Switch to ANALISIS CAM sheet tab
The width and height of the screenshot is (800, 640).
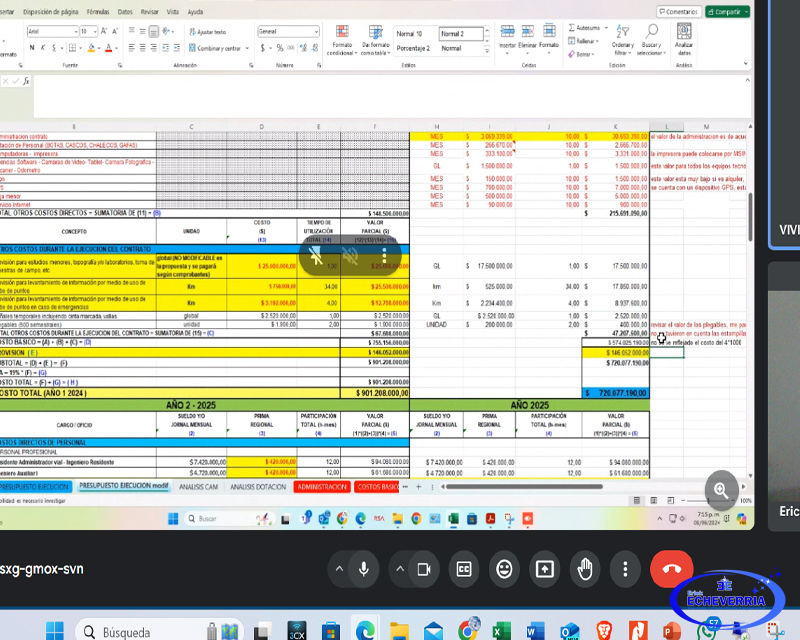tap(198, 487)
